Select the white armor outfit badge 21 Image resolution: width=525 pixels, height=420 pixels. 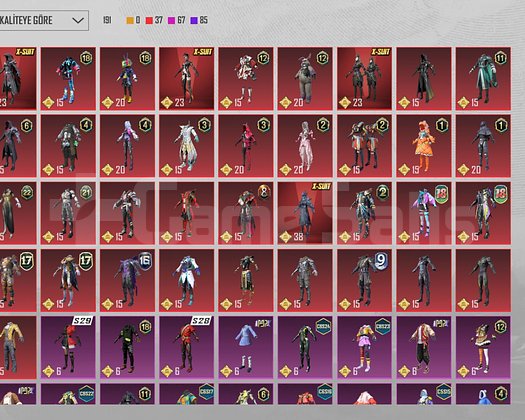point(68,213)
